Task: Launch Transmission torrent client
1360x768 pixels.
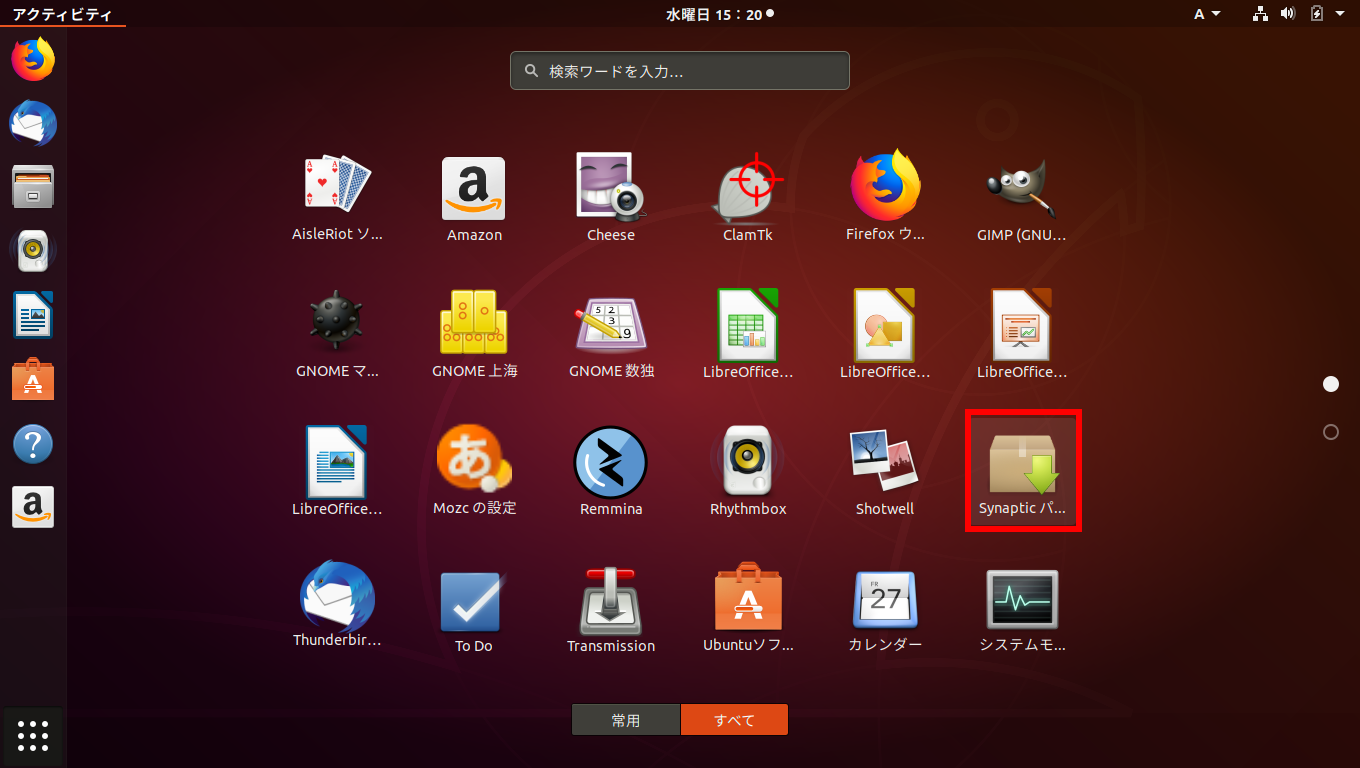Action: coord(610,608)
